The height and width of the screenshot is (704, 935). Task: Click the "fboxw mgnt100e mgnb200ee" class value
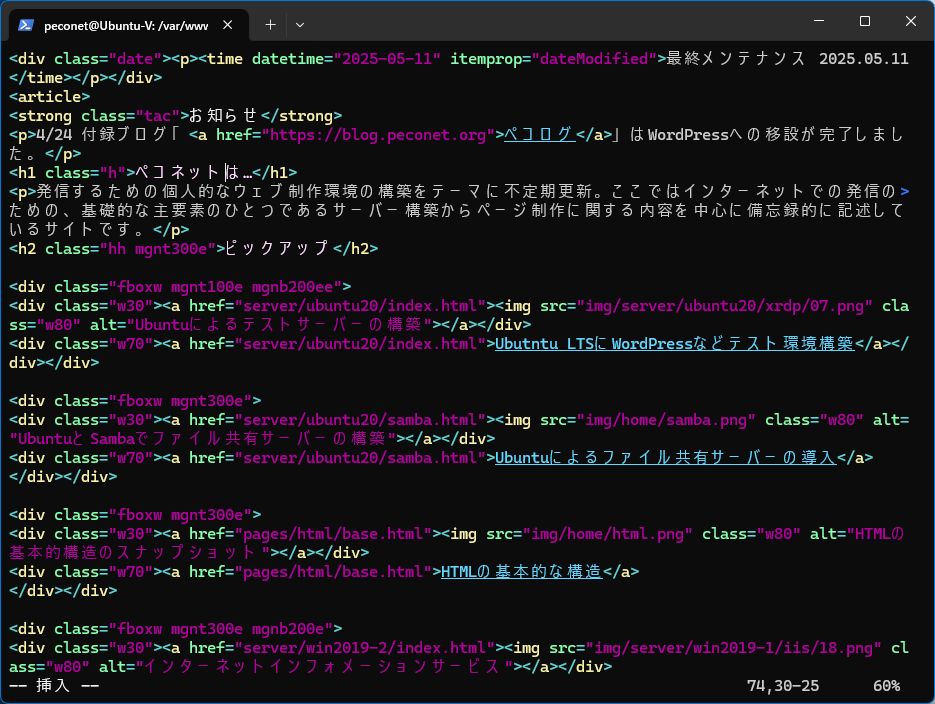(x=225, y=287)
